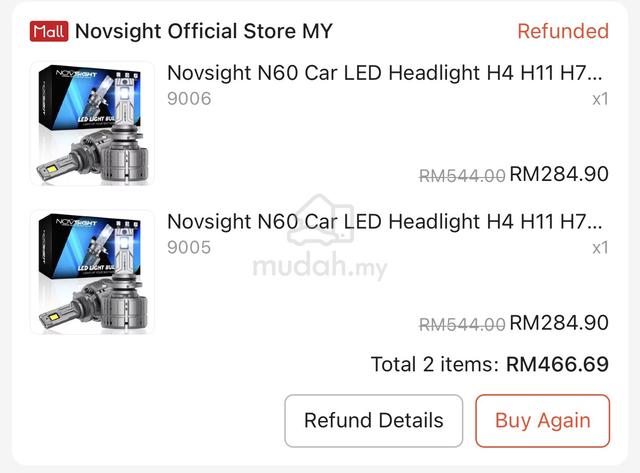640x473 pixels.
Task: Click the Refund Details button
Action: 373,421
